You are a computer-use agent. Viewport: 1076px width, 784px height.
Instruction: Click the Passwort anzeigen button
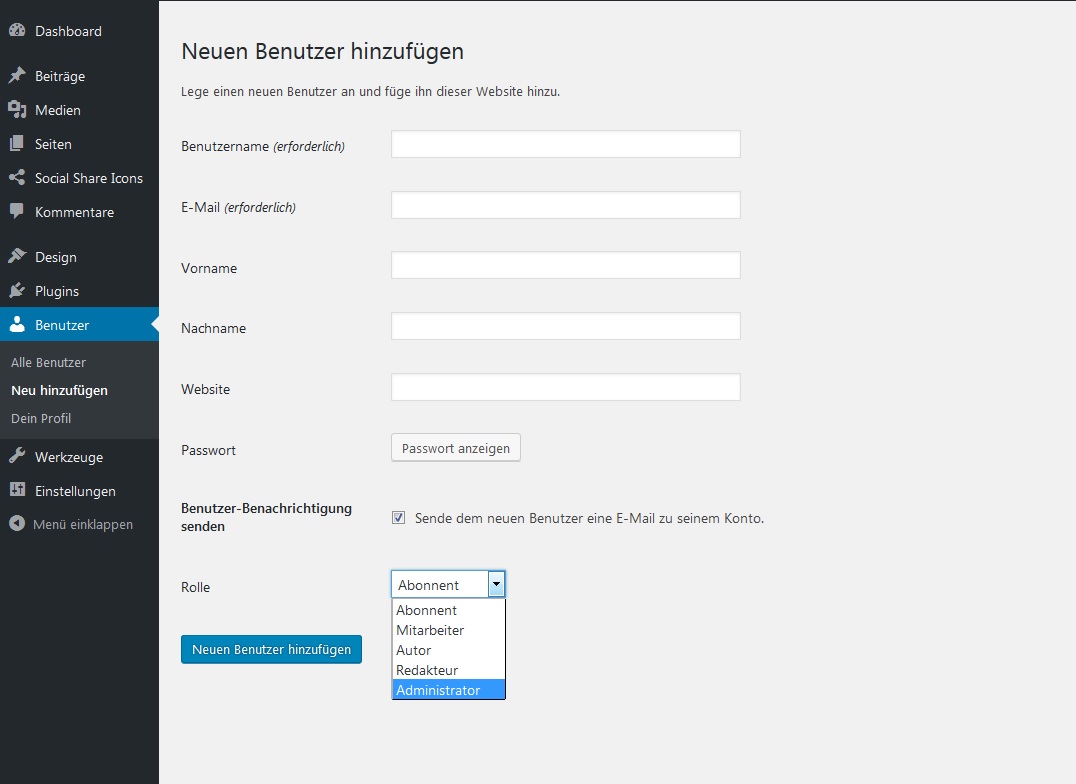[456, 448]
